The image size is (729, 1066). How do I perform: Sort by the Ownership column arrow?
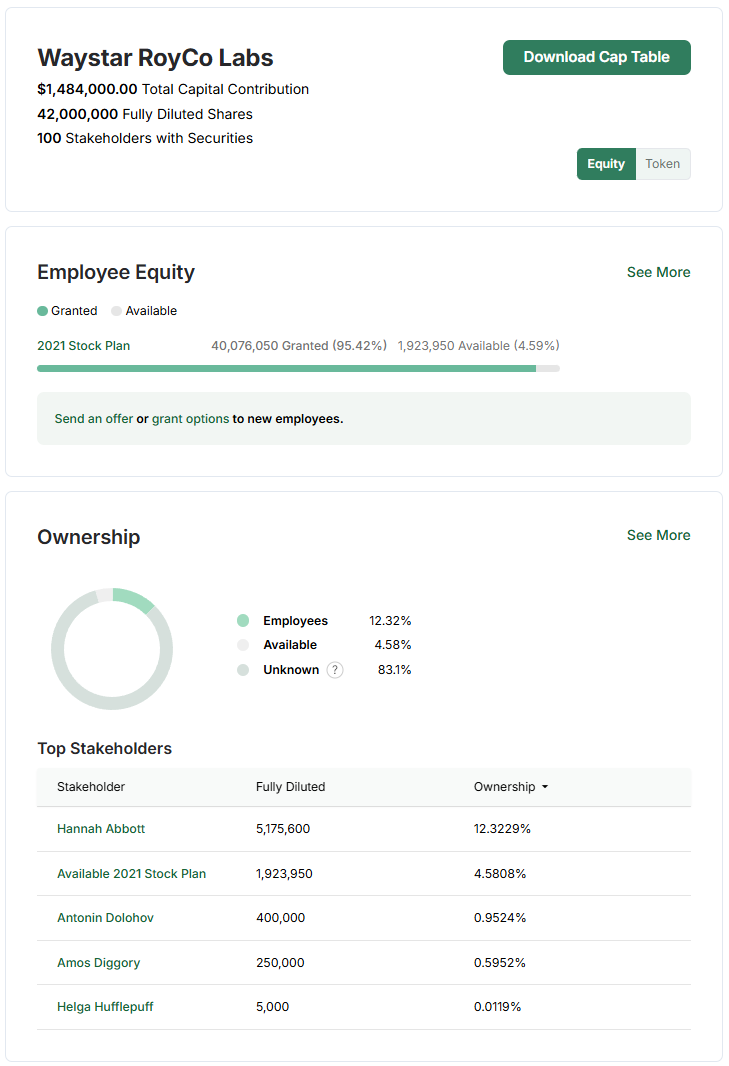pyautogui.click(x=545, y=787)
